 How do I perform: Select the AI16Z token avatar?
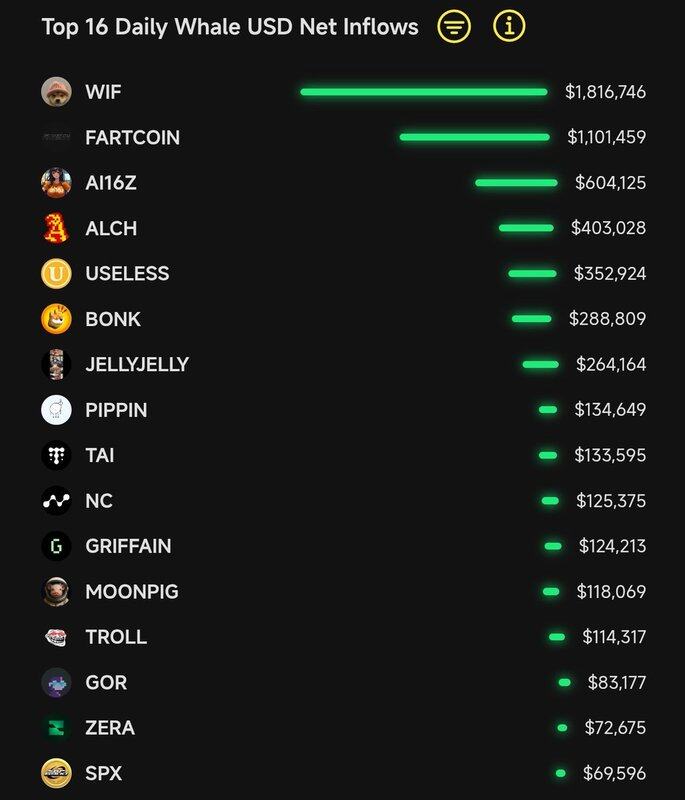[x=56, y=183]
